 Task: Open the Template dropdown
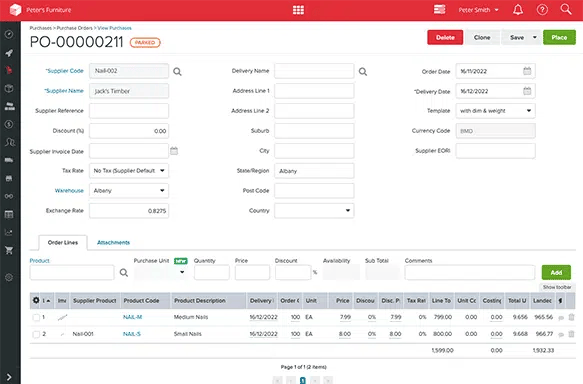pyautogui.click(x=496, y=111)
